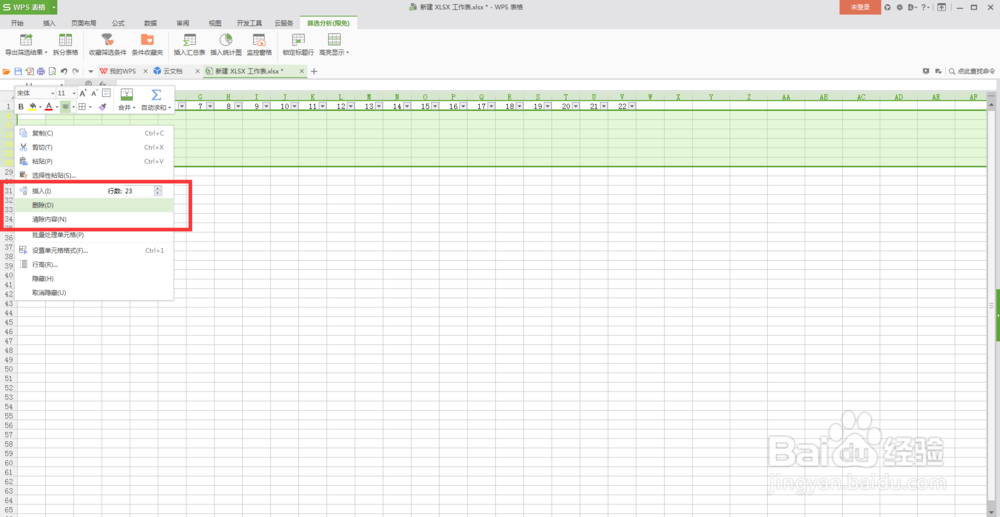
Task: Click the 插入汇总表 icon
Action: [189, 40]
